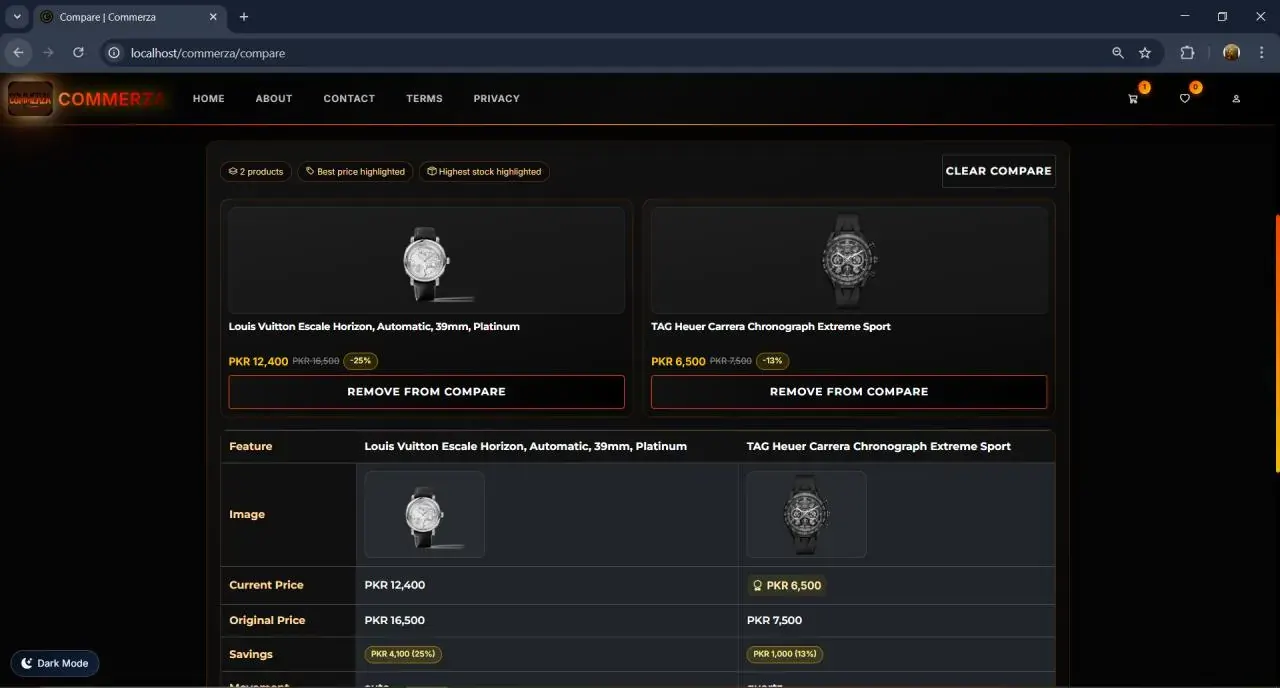Open the wishlist heart icon
Screen dimensions: 1280x688
[x=1185, y=99]
